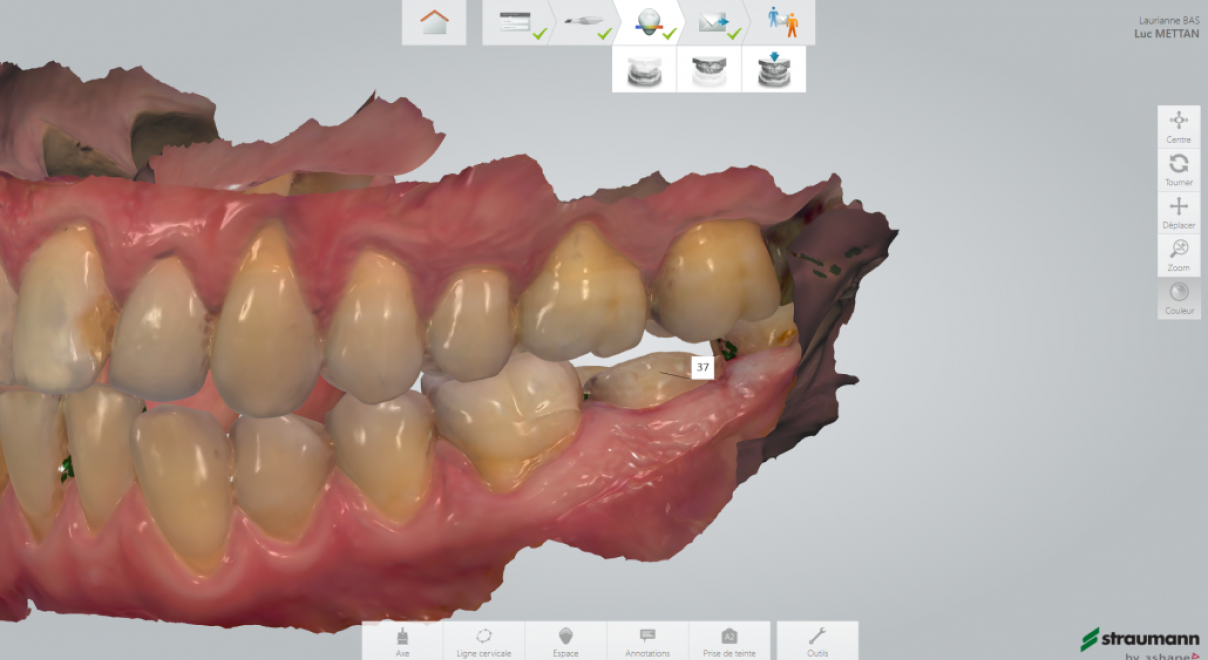Click the tooth 37 annotation label
Screen dimensions: 1208x660
(x=703, y=367)
